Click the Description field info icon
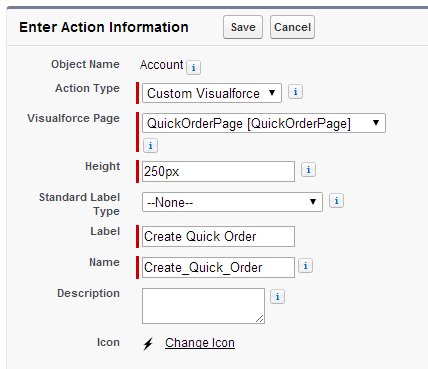 click(277, 297)
